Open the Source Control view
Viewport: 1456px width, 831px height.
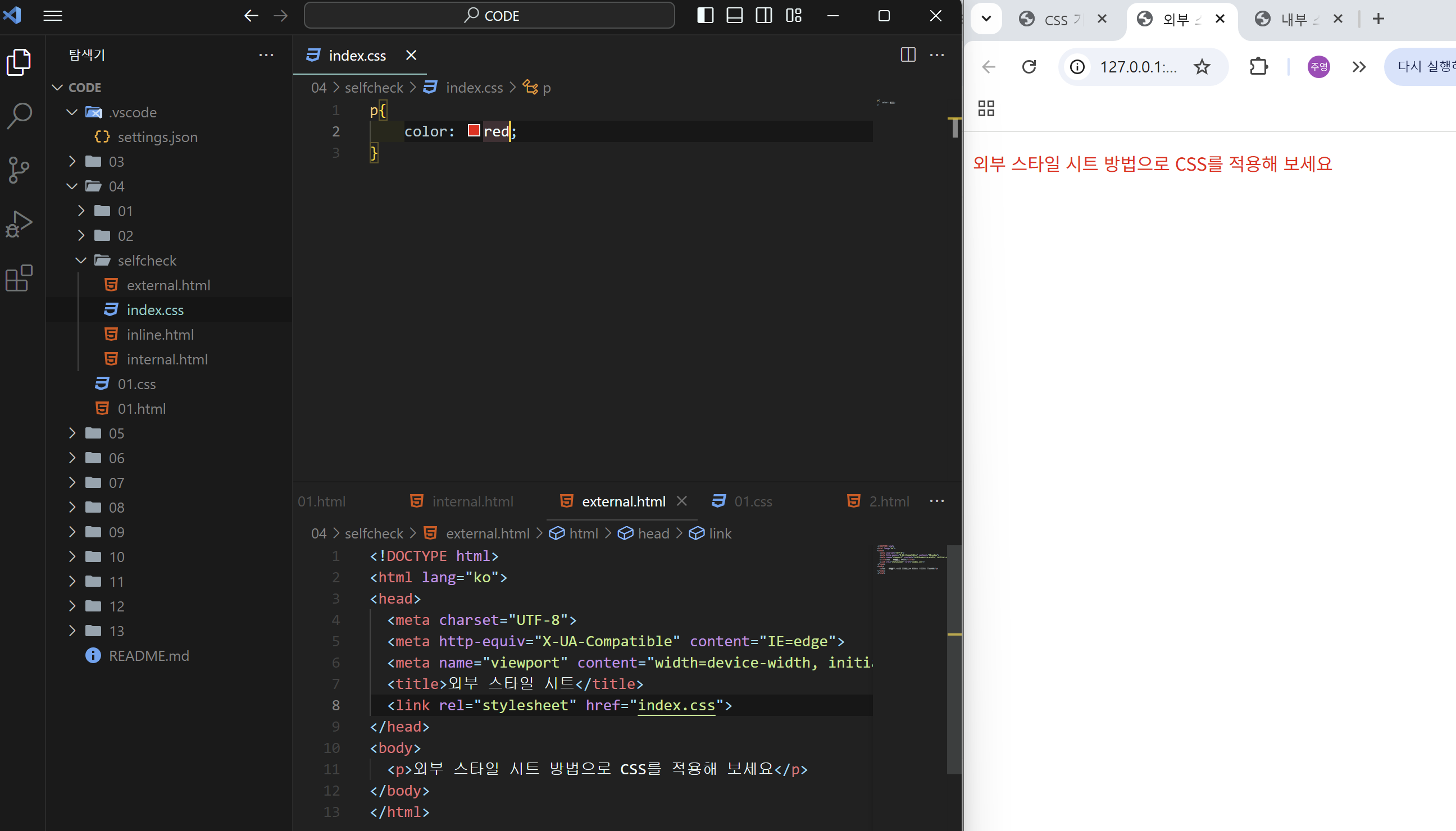pos(20,170)
